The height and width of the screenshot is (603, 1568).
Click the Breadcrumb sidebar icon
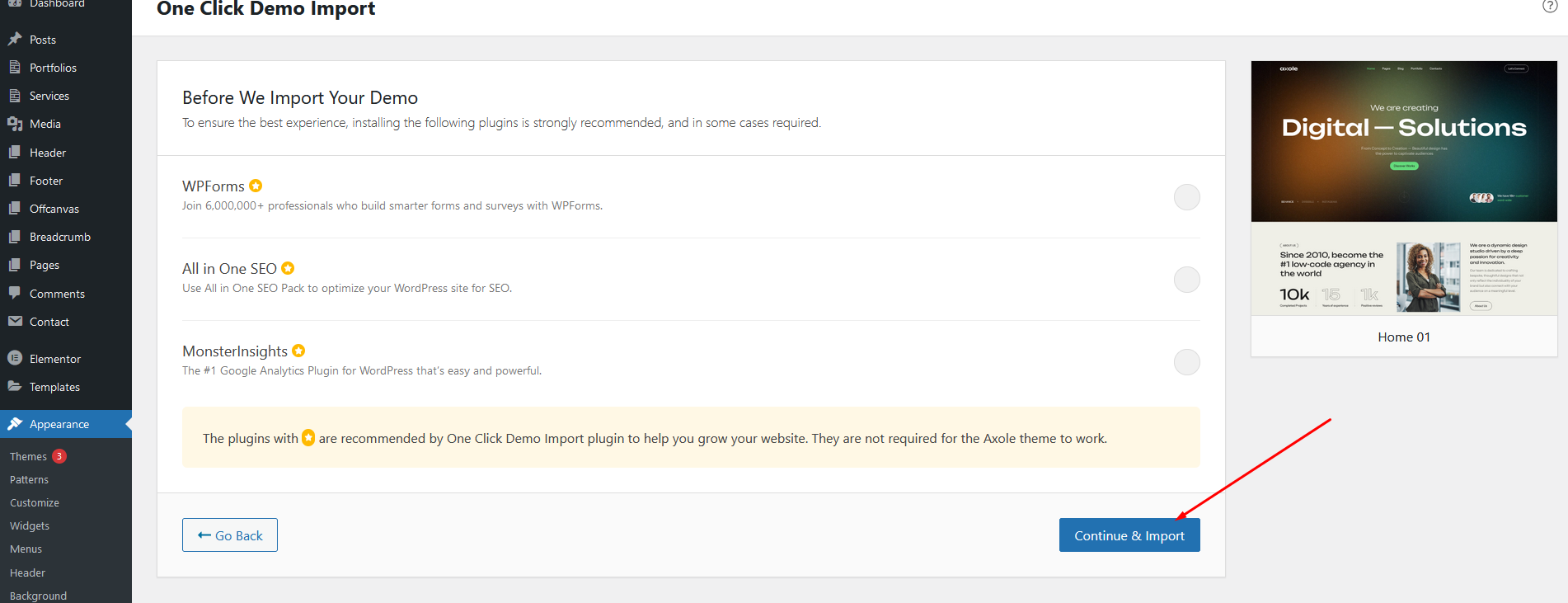click(15, 236)
